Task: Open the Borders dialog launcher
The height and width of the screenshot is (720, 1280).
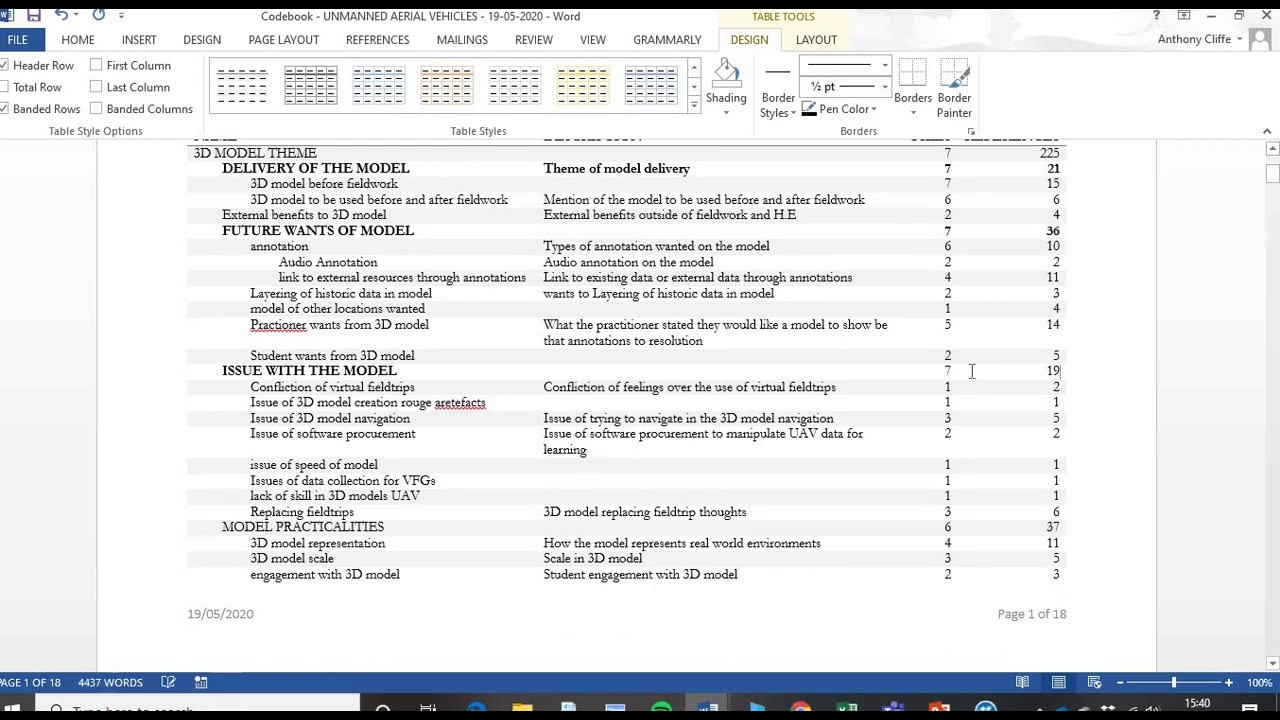Action: pos(971,131)
